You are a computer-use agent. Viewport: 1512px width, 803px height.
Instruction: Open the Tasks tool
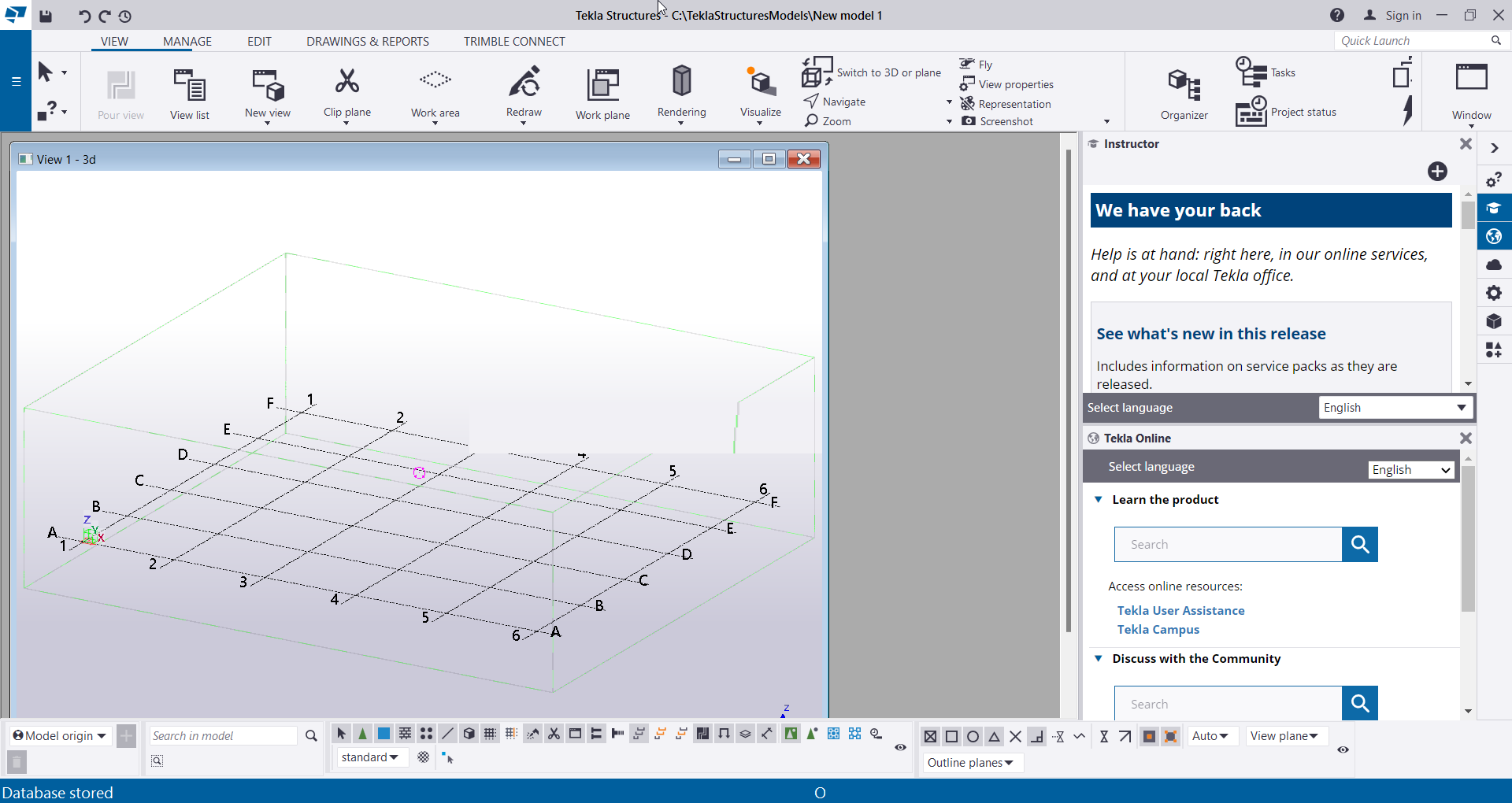pyautogui.click(x=1266, y=72)
